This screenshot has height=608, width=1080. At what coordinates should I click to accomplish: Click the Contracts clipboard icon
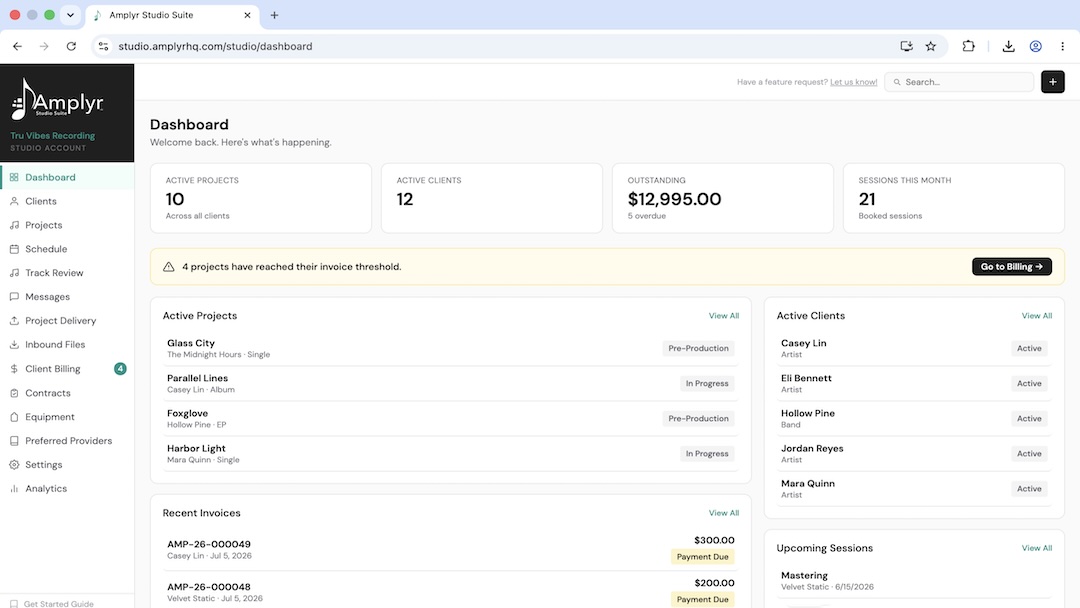(14, 392)
